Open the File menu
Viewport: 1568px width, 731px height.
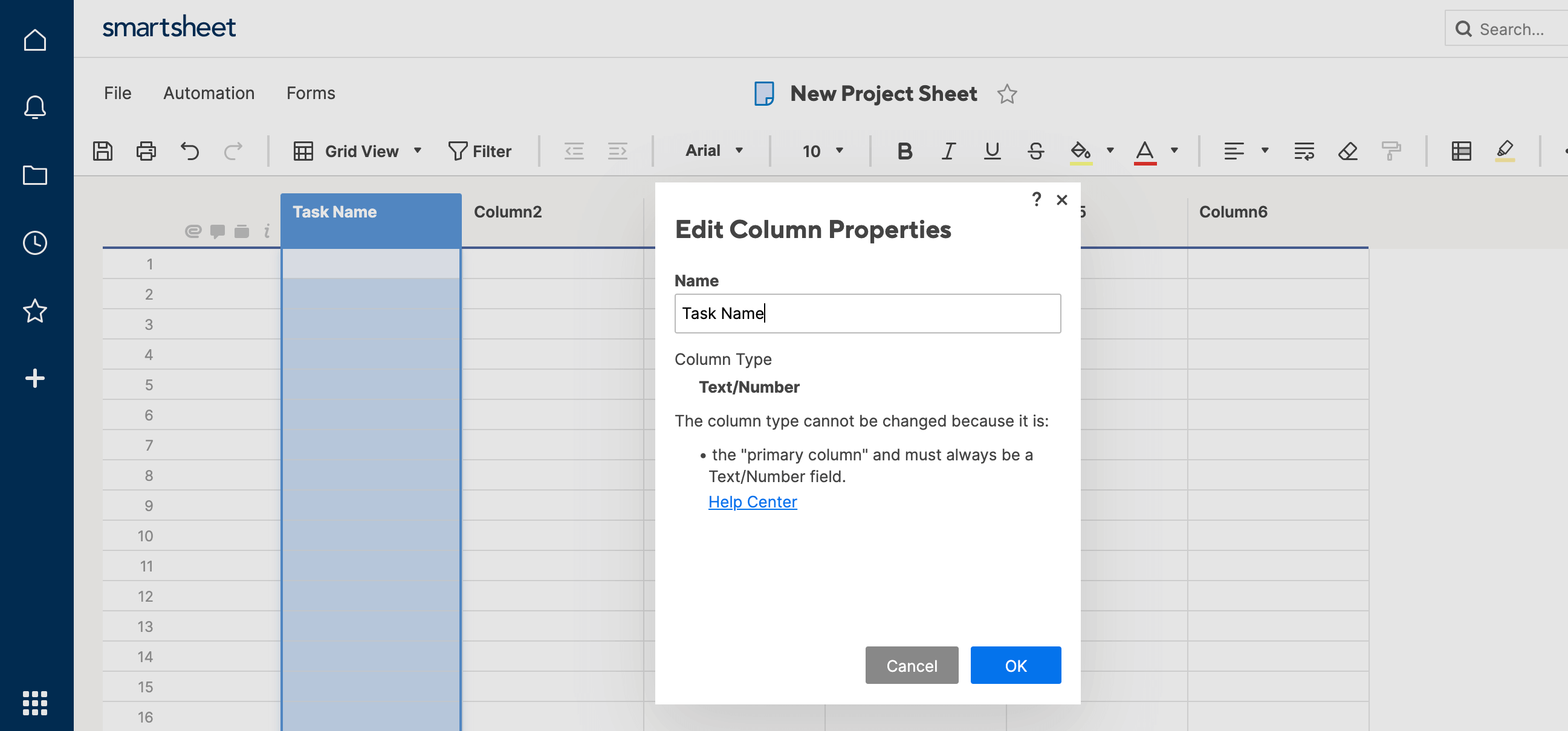(x=117, y=93)
